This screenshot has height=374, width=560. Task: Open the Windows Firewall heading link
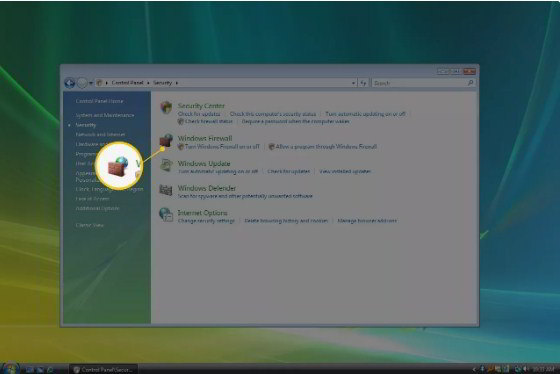point(205,138)
